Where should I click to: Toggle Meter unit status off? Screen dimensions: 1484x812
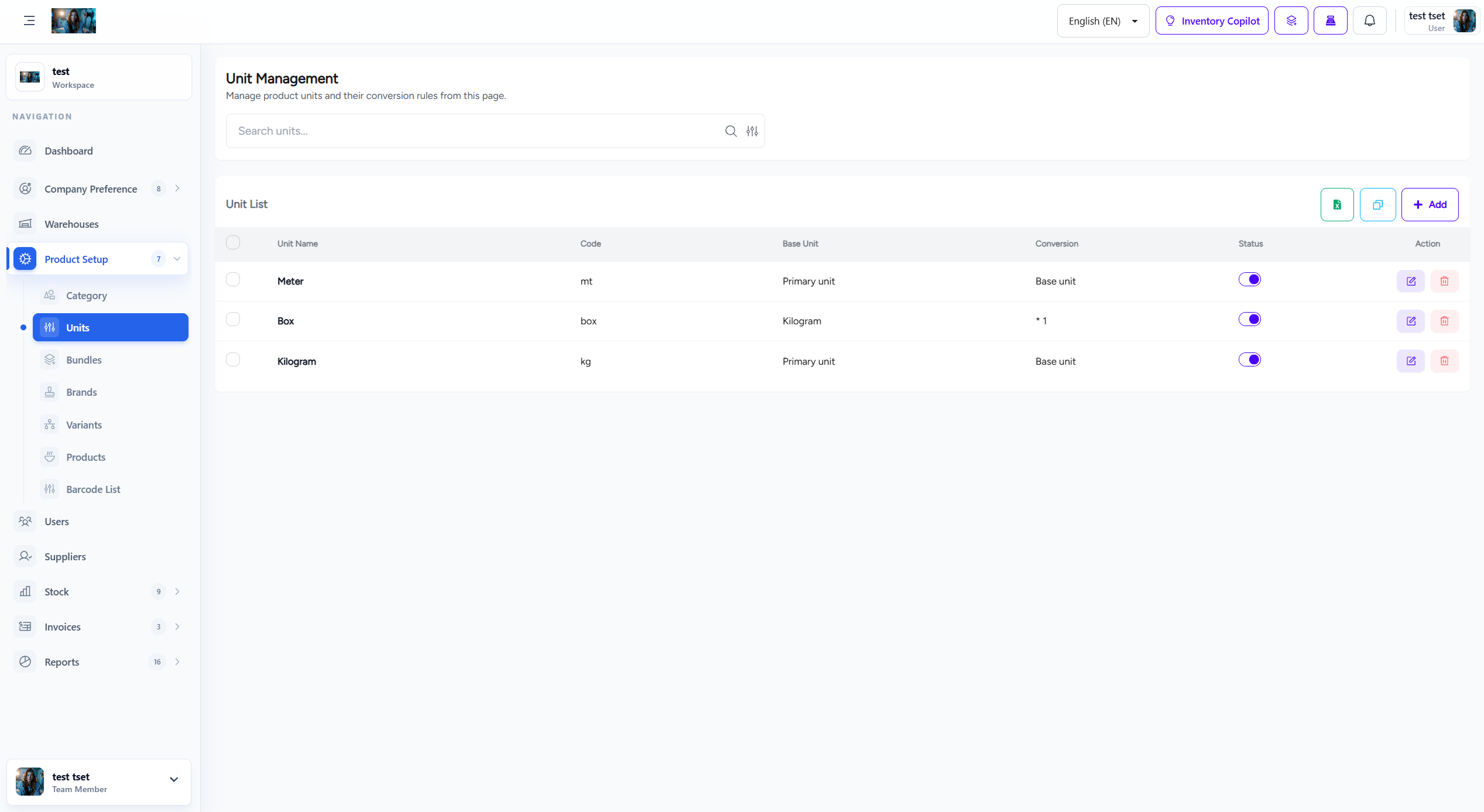(1250, 279)
